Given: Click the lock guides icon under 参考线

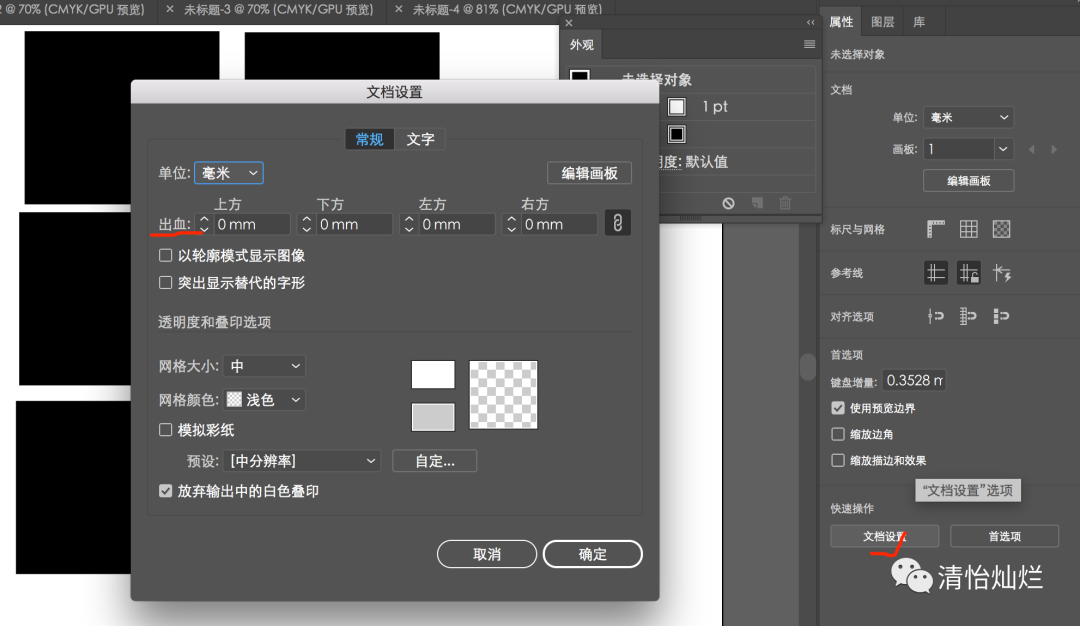Looking at the screenshot, I should 968,272.
